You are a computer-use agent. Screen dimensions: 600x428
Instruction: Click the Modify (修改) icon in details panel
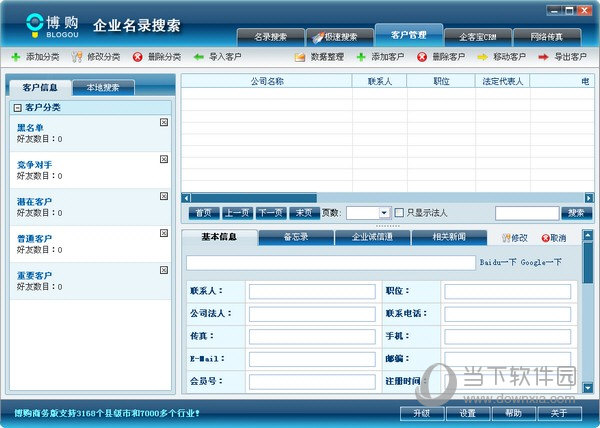point(506,238)
